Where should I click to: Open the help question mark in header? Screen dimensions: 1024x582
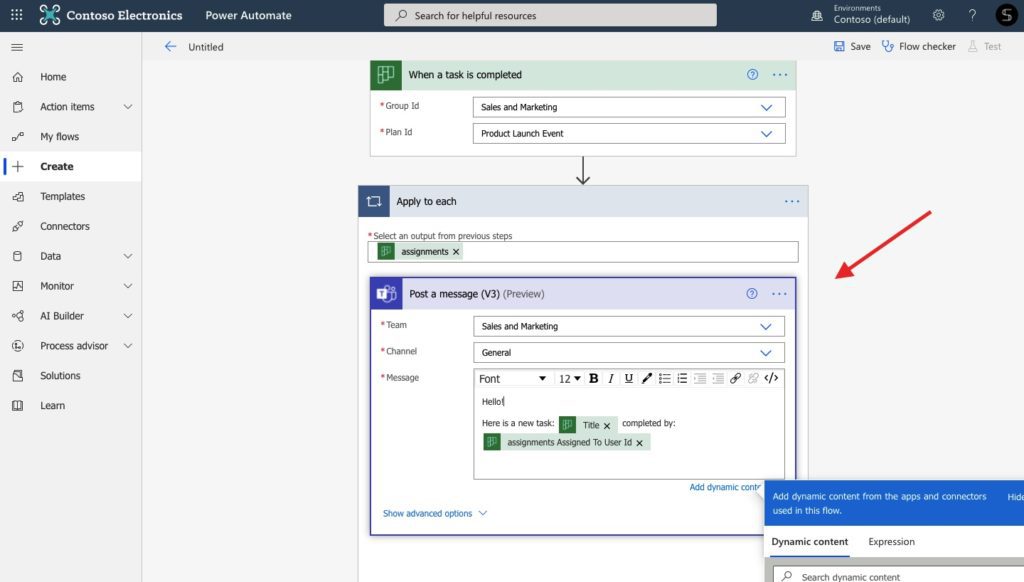click(972, 15)
